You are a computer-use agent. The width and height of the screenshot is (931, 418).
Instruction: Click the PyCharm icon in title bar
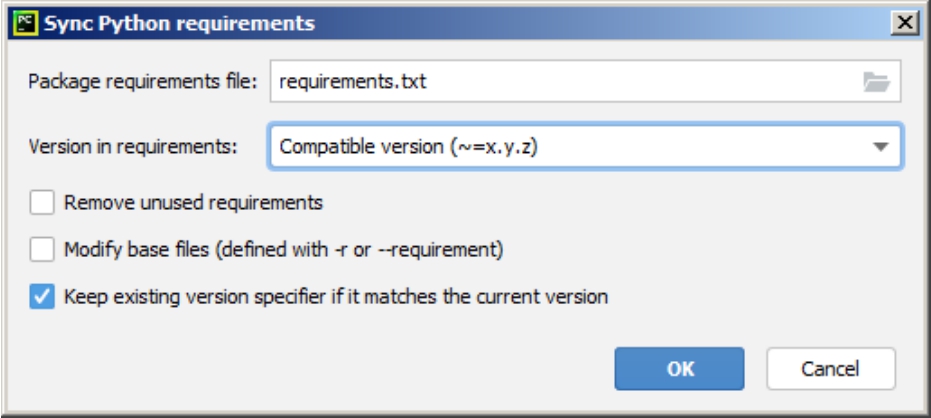point(21,20)
